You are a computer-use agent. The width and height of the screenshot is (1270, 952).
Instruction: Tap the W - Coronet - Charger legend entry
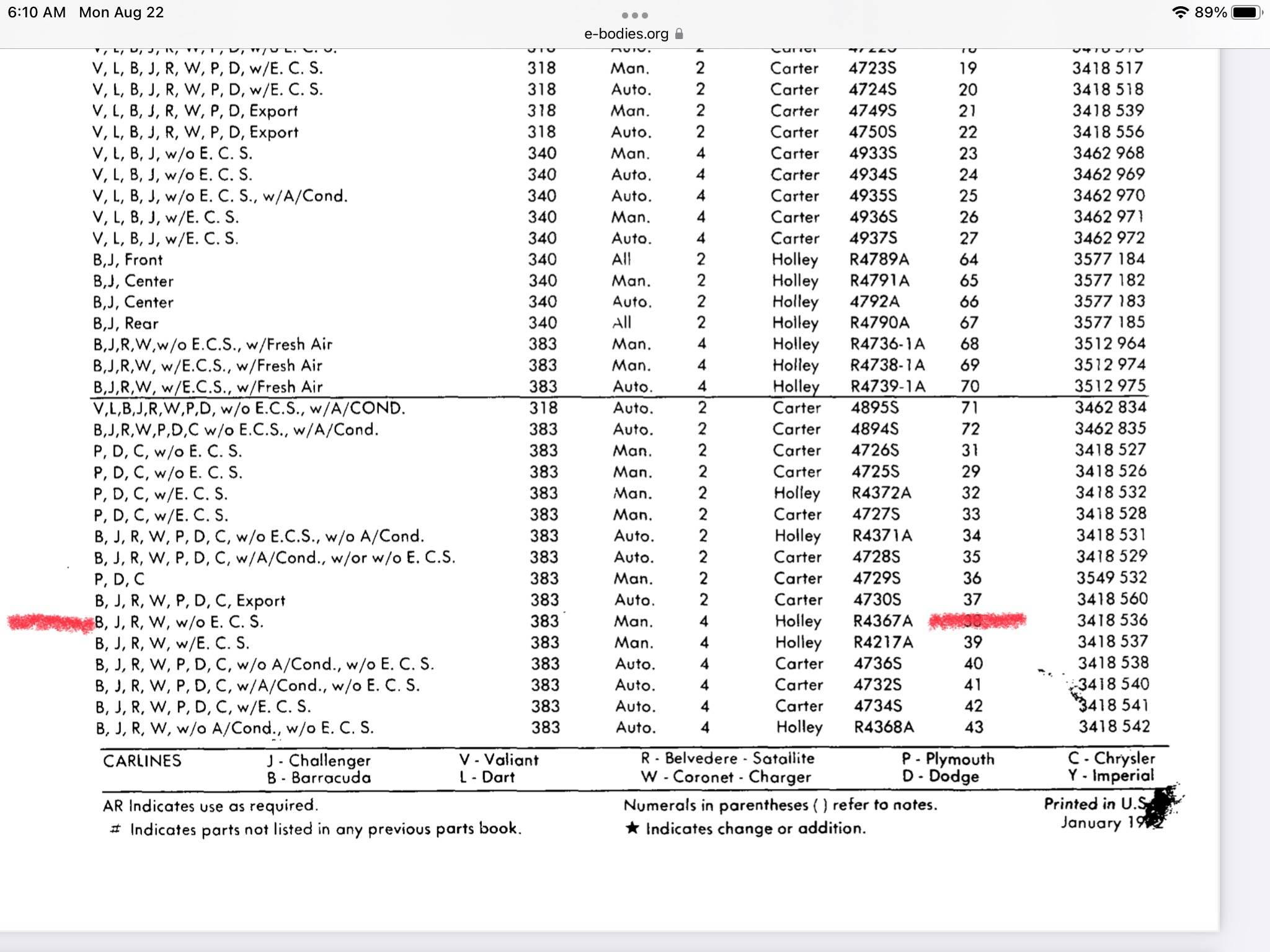[x=726, y=777]
